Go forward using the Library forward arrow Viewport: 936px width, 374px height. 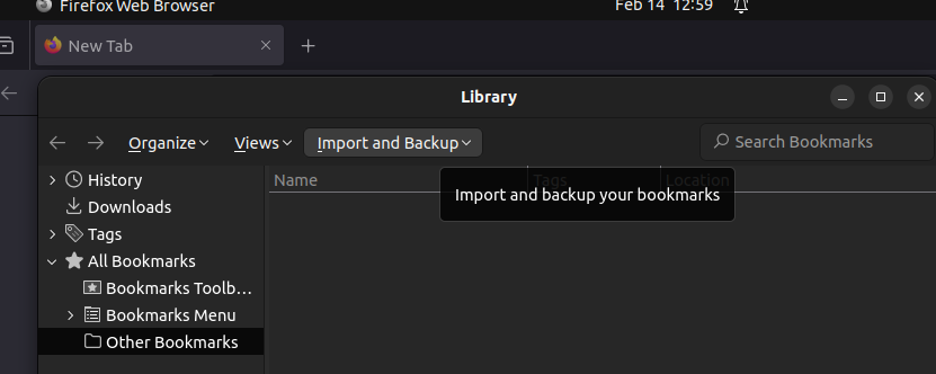pyautogui.click(x=96, y=143)
